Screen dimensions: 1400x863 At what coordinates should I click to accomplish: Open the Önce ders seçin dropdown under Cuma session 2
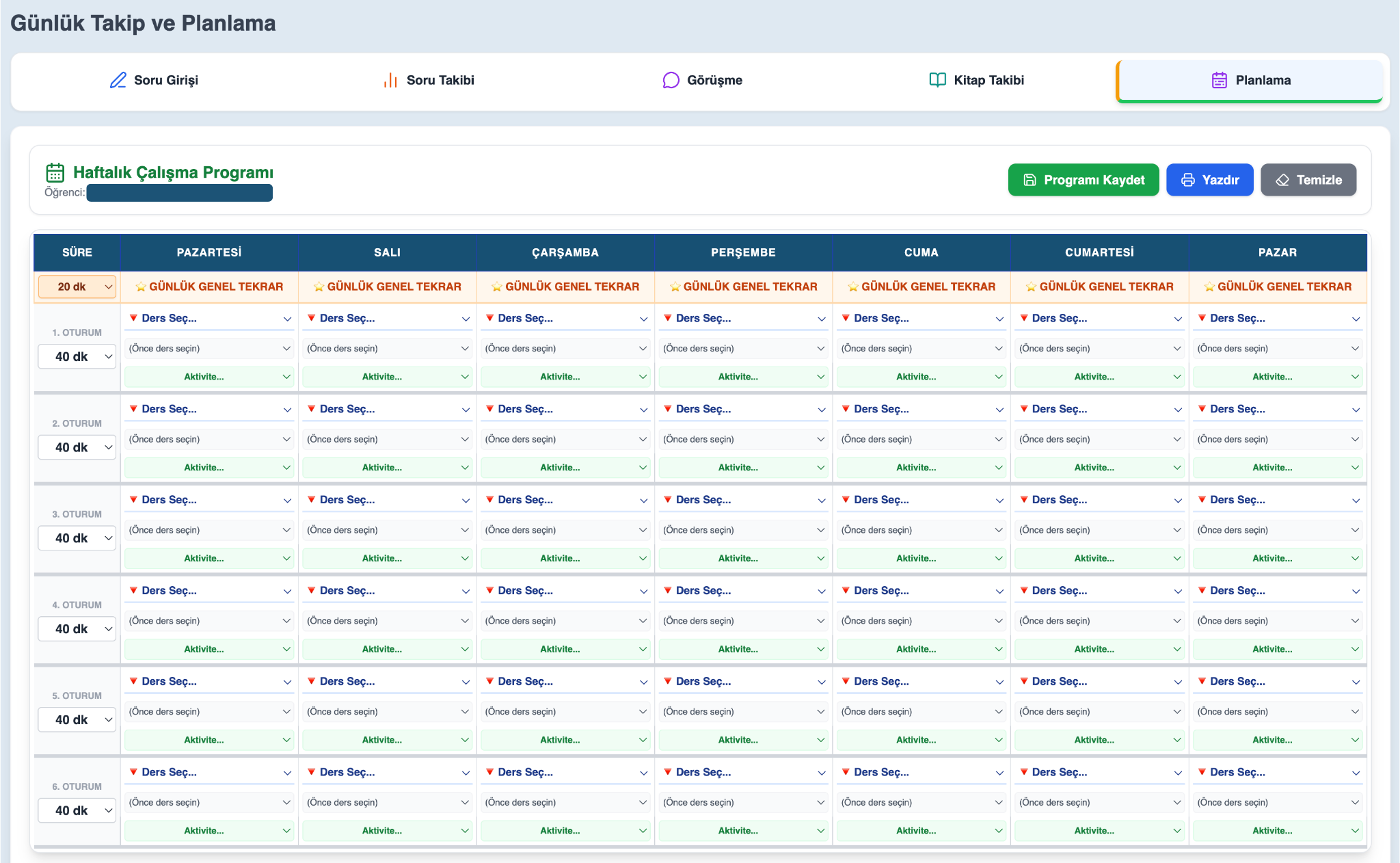click(x=921, y=438)
